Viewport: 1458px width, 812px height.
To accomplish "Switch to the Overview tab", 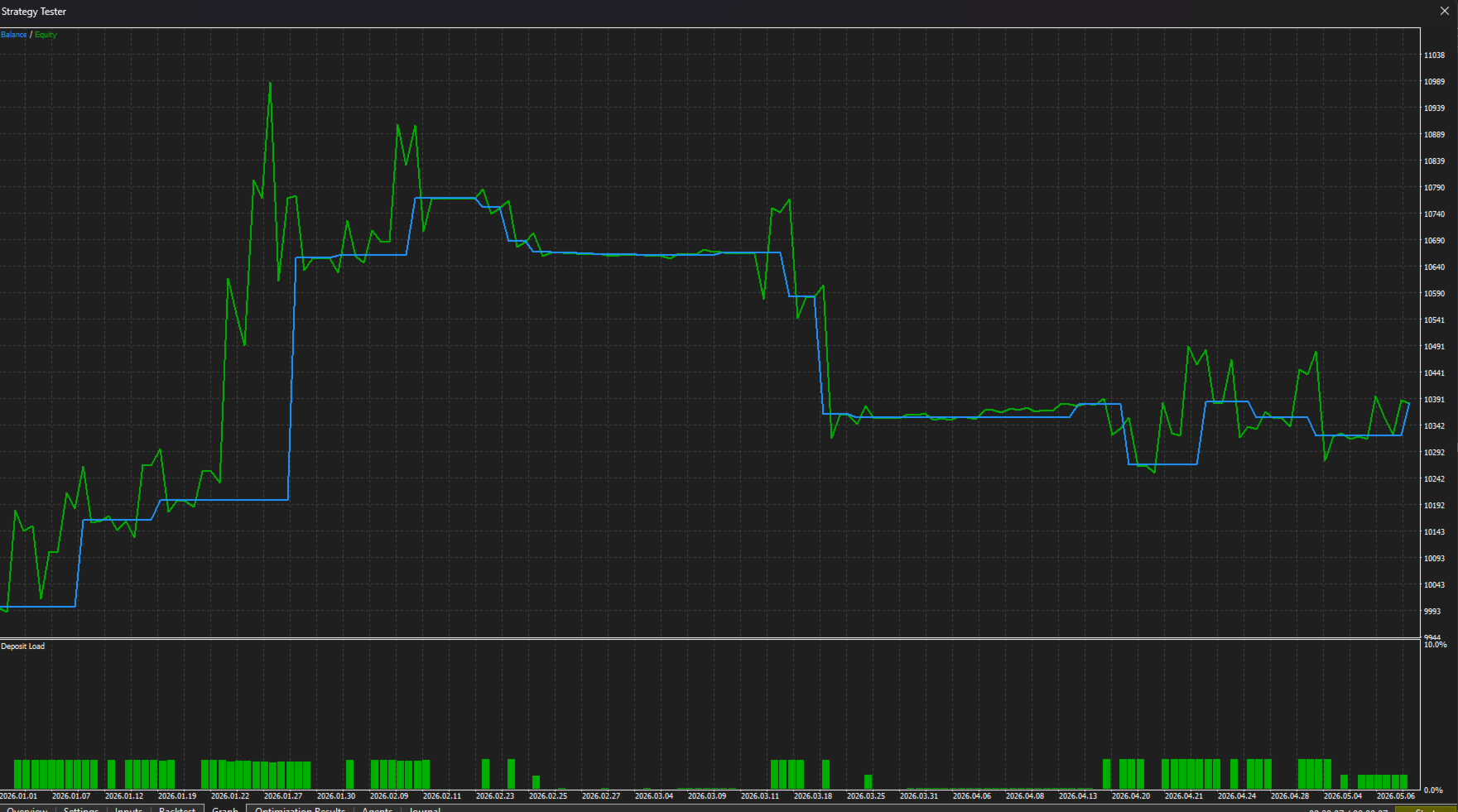I will [27, 809].
